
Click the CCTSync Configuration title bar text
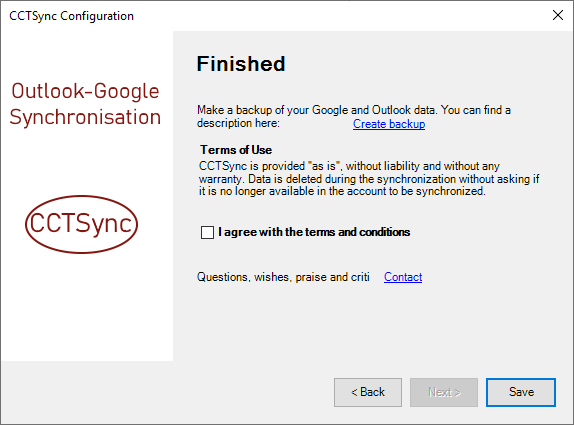click(x=71, y=16)
